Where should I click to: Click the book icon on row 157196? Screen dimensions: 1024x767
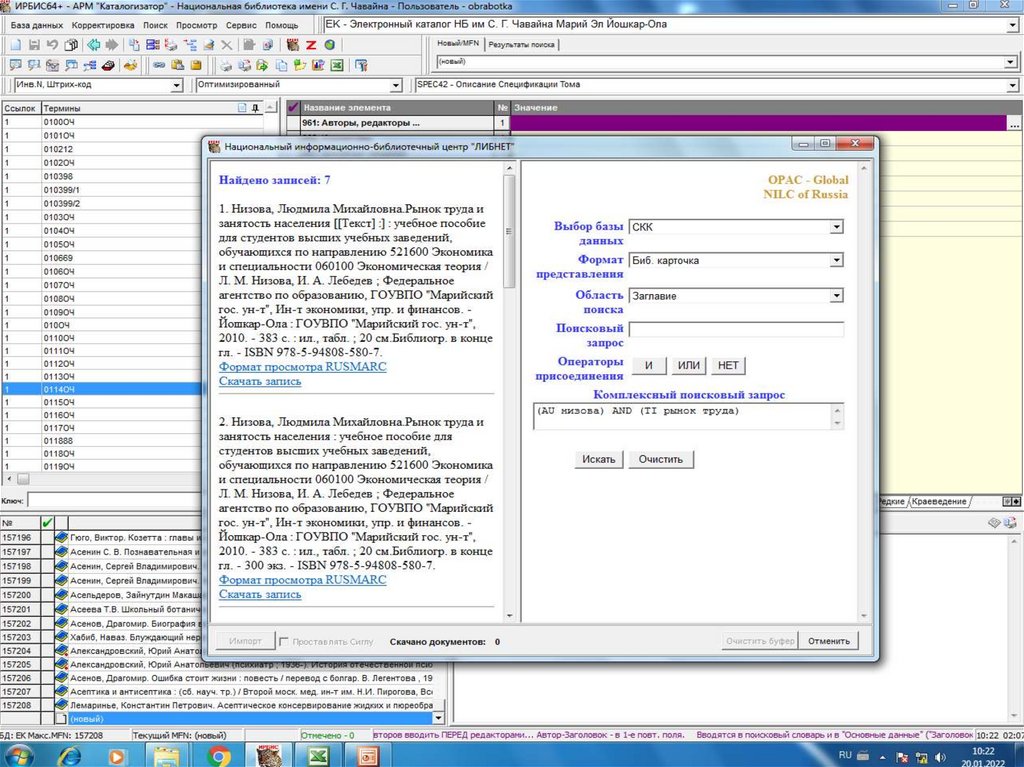62,537
